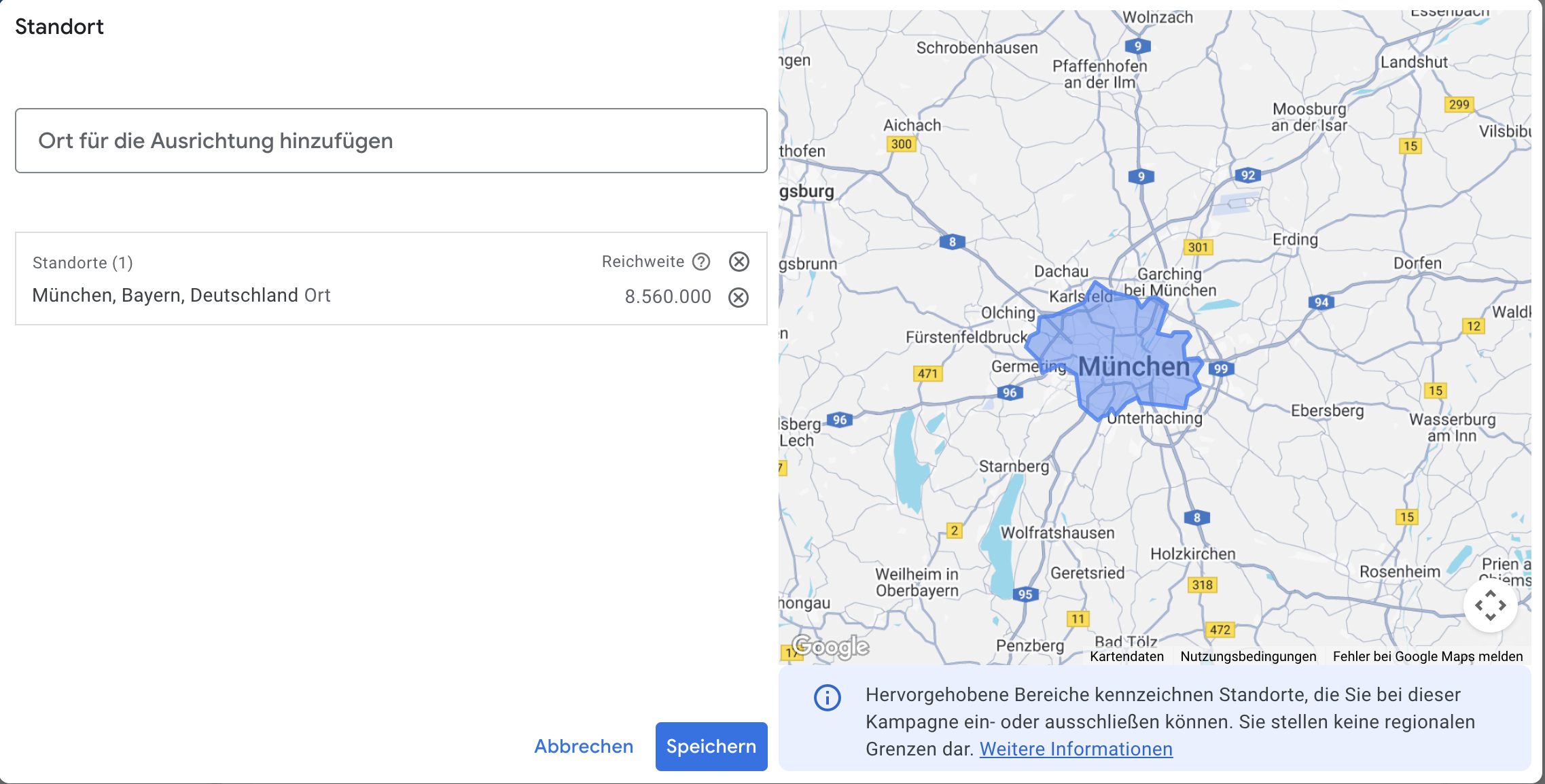Screen dimensions: 1545x784
Task: Click the A8 highway shield near Holzkirchen
Action: [x=1196, y=518]
